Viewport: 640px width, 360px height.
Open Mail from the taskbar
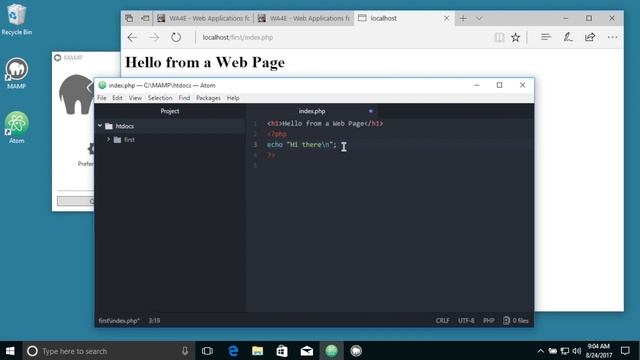tap(307, 351)
